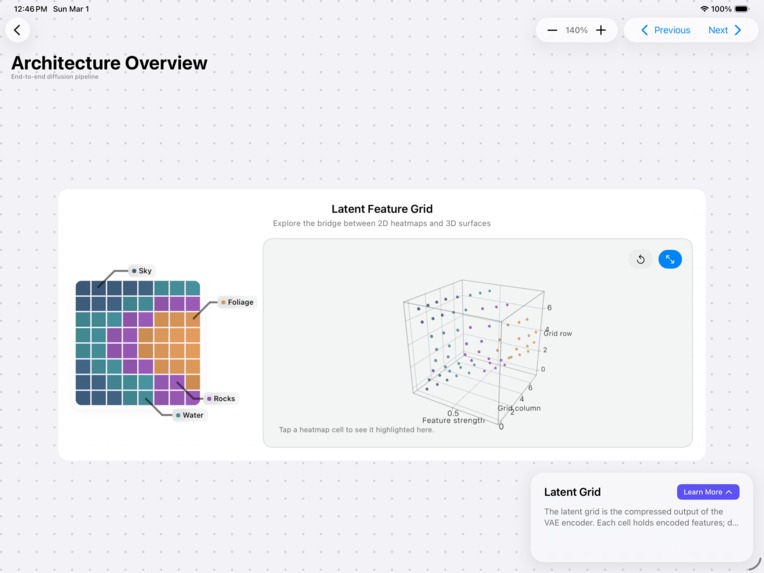The width and height of the screenshot is (764, 573).
Task: Collapse the Learn More expander
Action: click(708, 492)
